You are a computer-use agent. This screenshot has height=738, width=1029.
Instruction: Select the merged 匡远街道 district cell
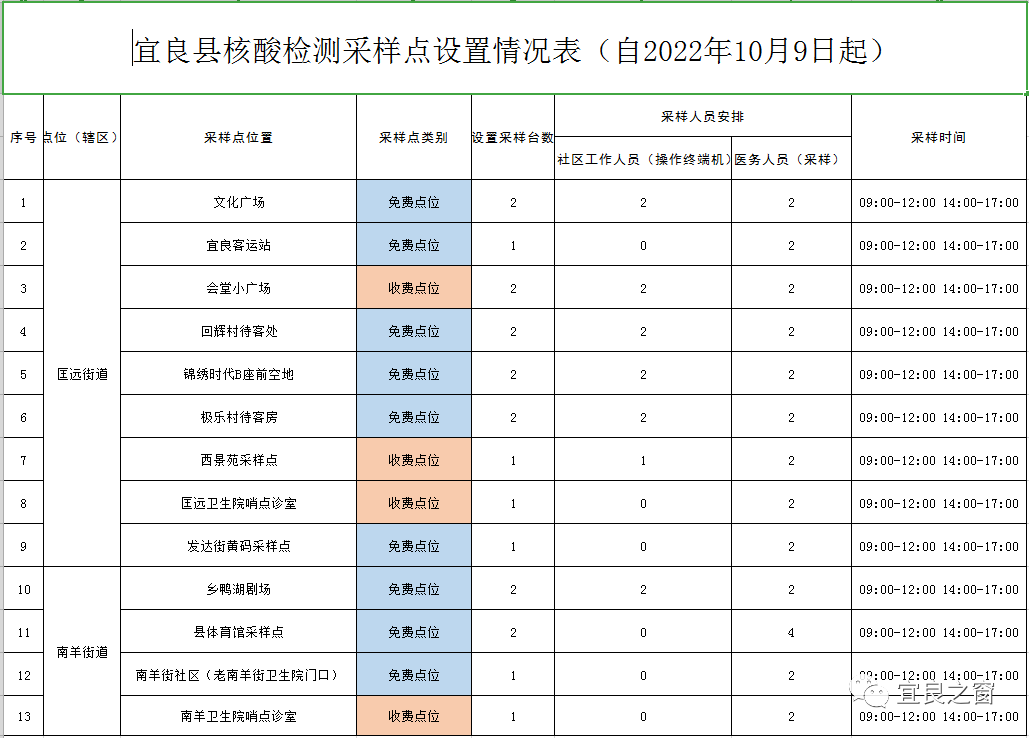coord(80,373)
